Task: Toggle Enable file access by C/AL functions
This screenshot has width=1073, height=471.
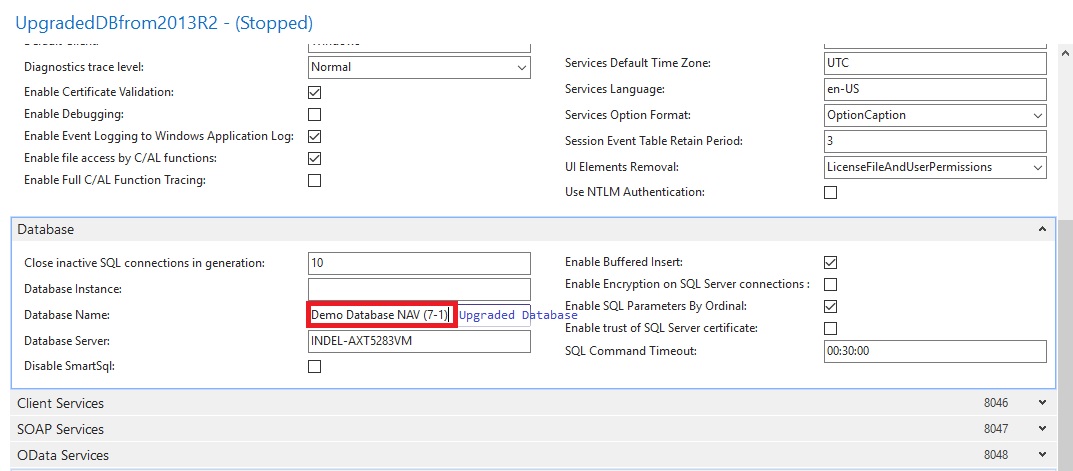Action: click(315, 158)
